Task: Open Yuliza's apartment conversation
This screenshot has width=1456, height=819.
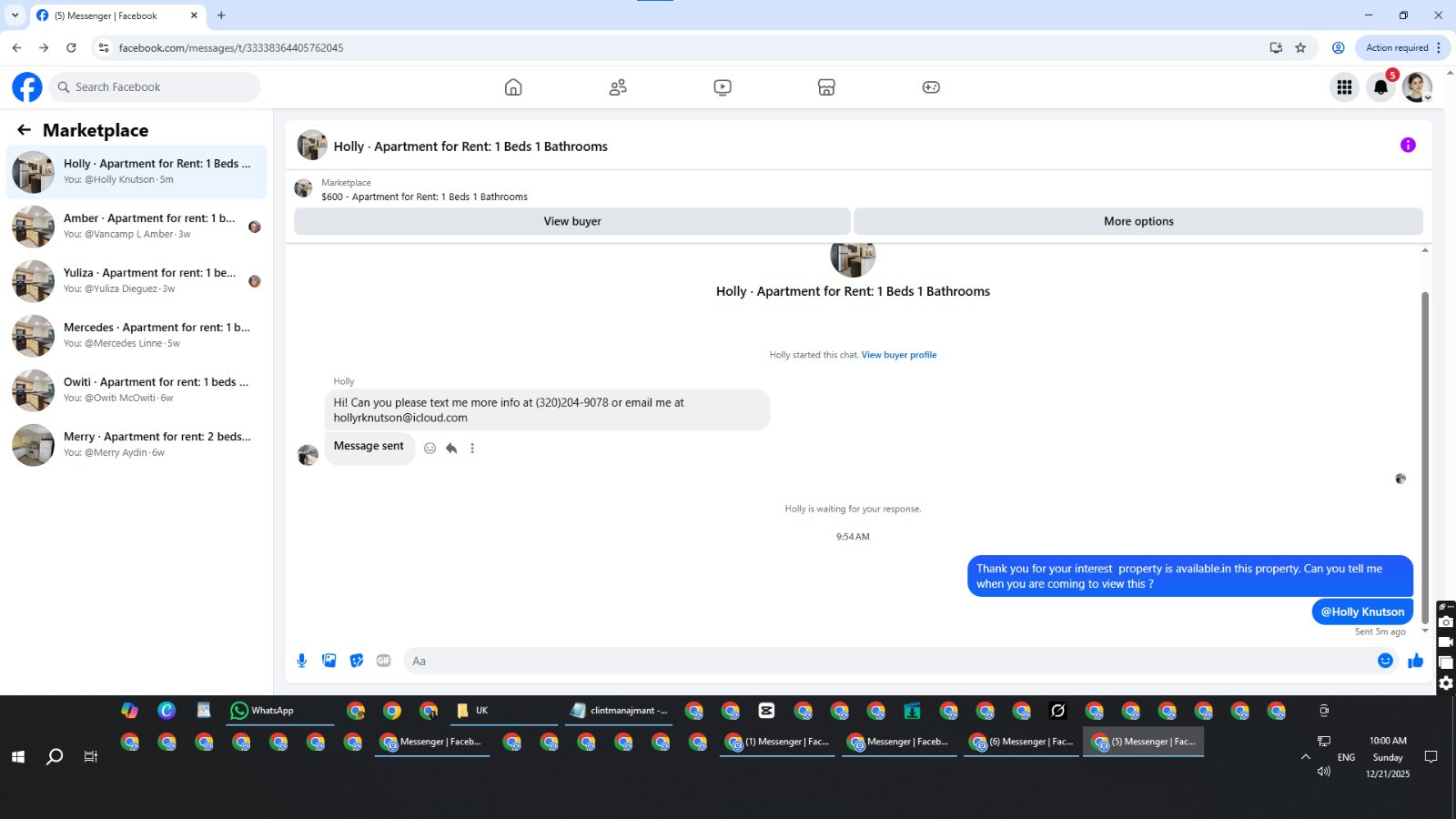Action: click(x=136, y=281)
